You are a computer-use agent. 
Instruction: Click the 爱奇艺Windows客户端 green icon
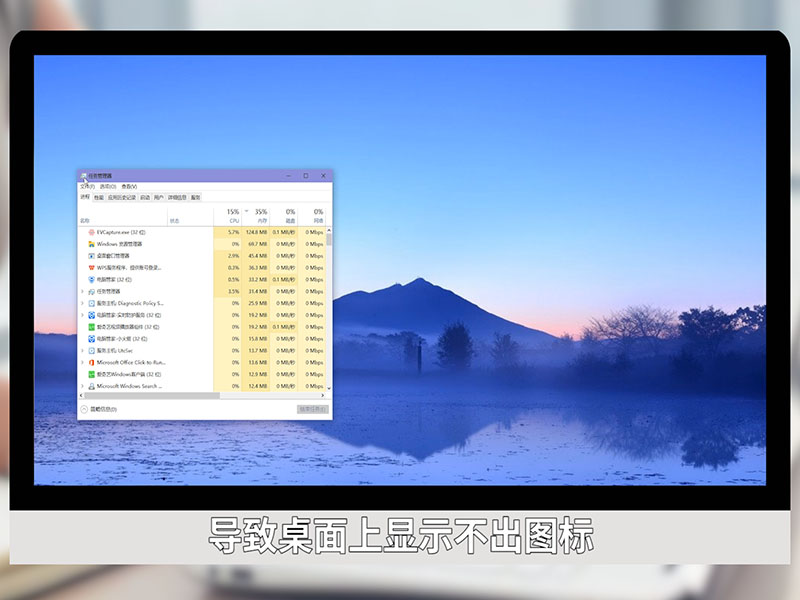[91, 374]
